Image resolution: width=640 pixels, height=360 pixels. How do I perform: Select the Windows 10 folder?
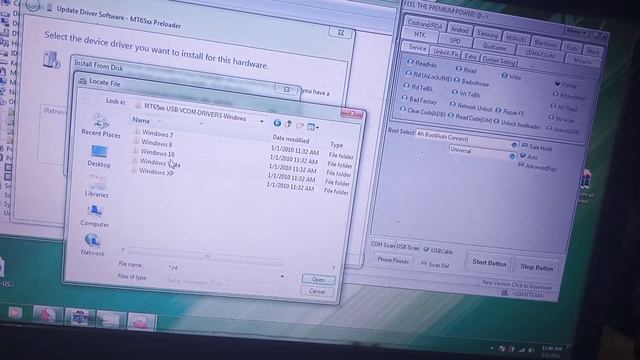click(x=153, y=153)
